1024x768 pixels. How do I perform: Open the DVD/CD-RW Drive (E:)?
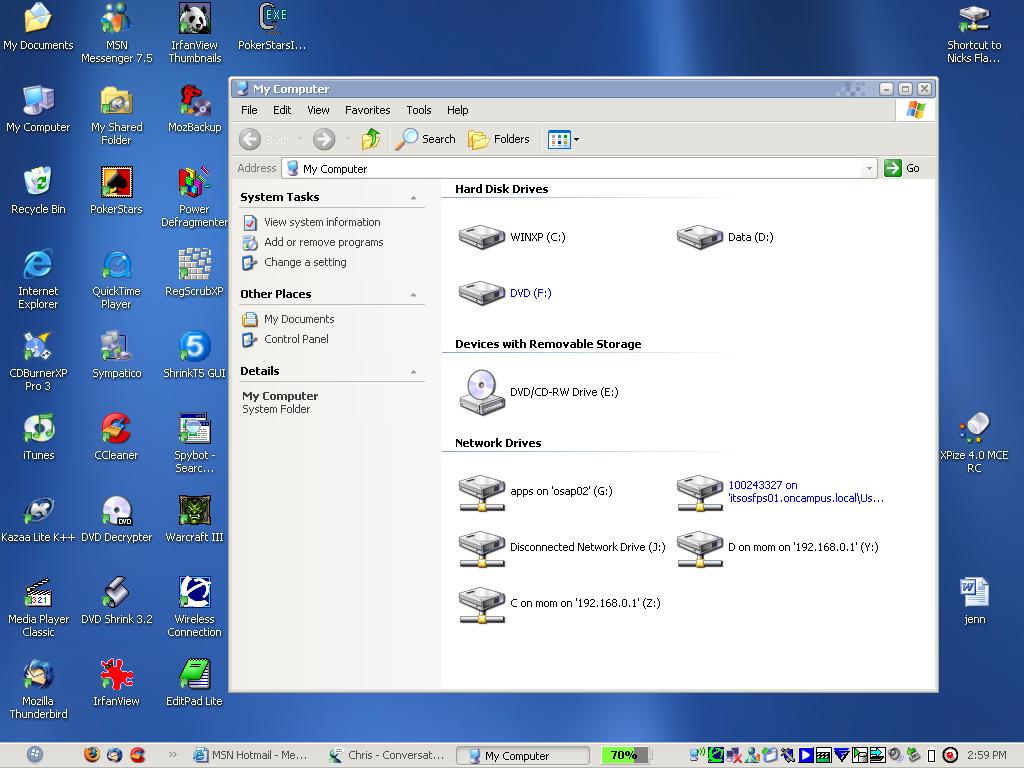(x=538, y=392)
